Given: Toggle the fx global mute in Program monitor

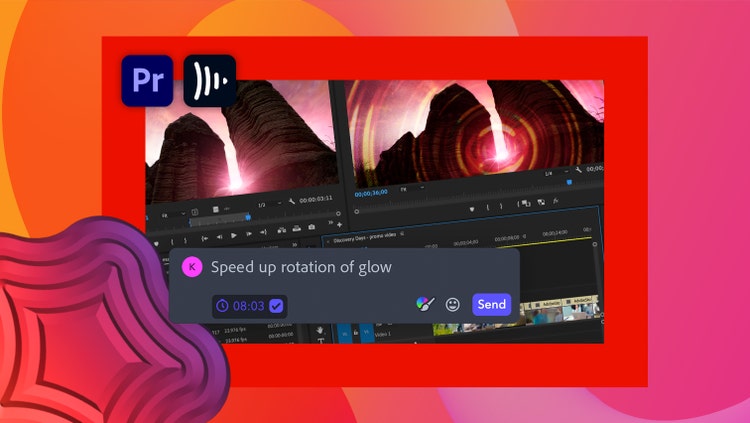Looking at the screenshot, I should coord(555,201).
